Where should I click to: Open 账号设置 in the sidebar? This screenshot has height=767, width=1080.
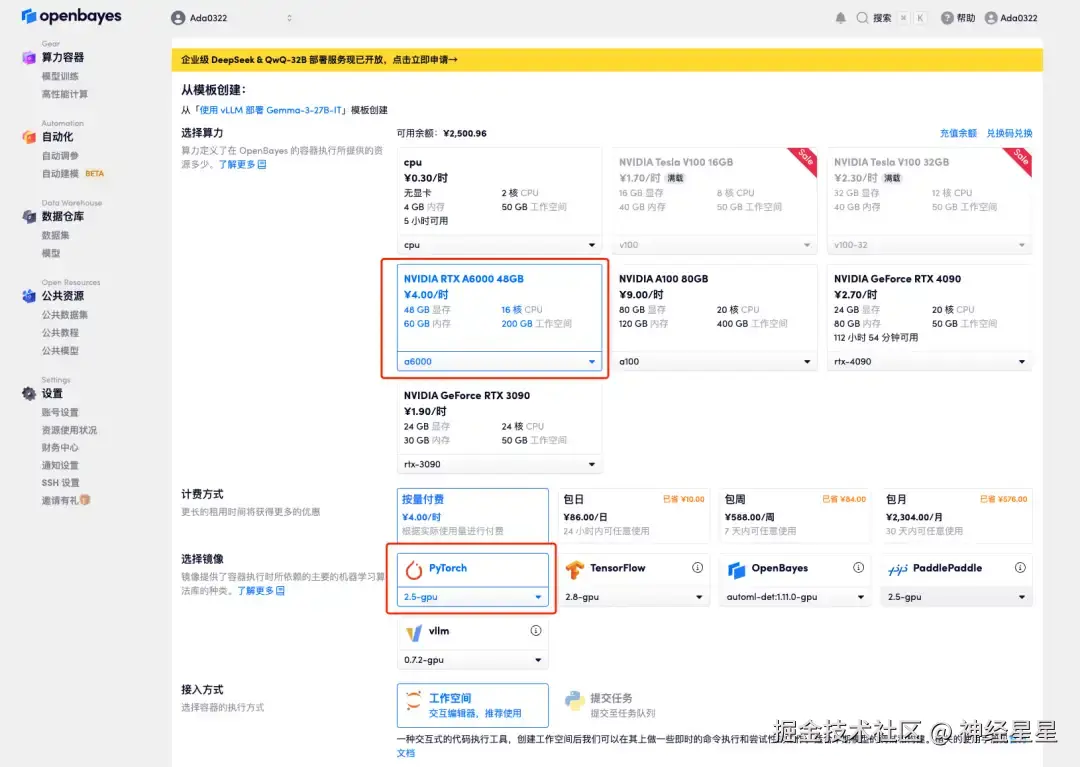click(x=60, y=412)
